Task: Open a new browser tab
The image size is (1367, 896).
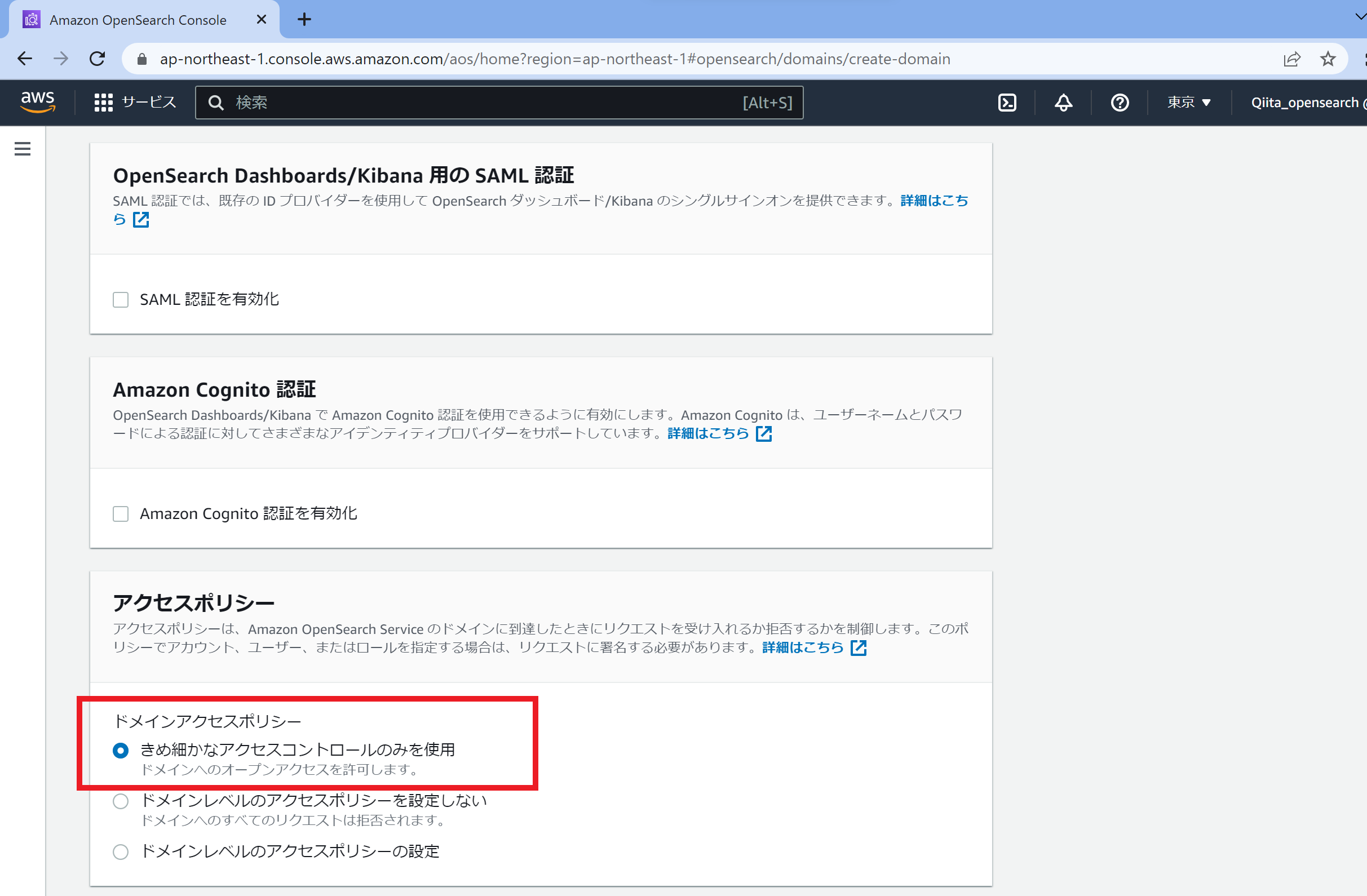Action: pyautogui.click(x=304, y=20)
